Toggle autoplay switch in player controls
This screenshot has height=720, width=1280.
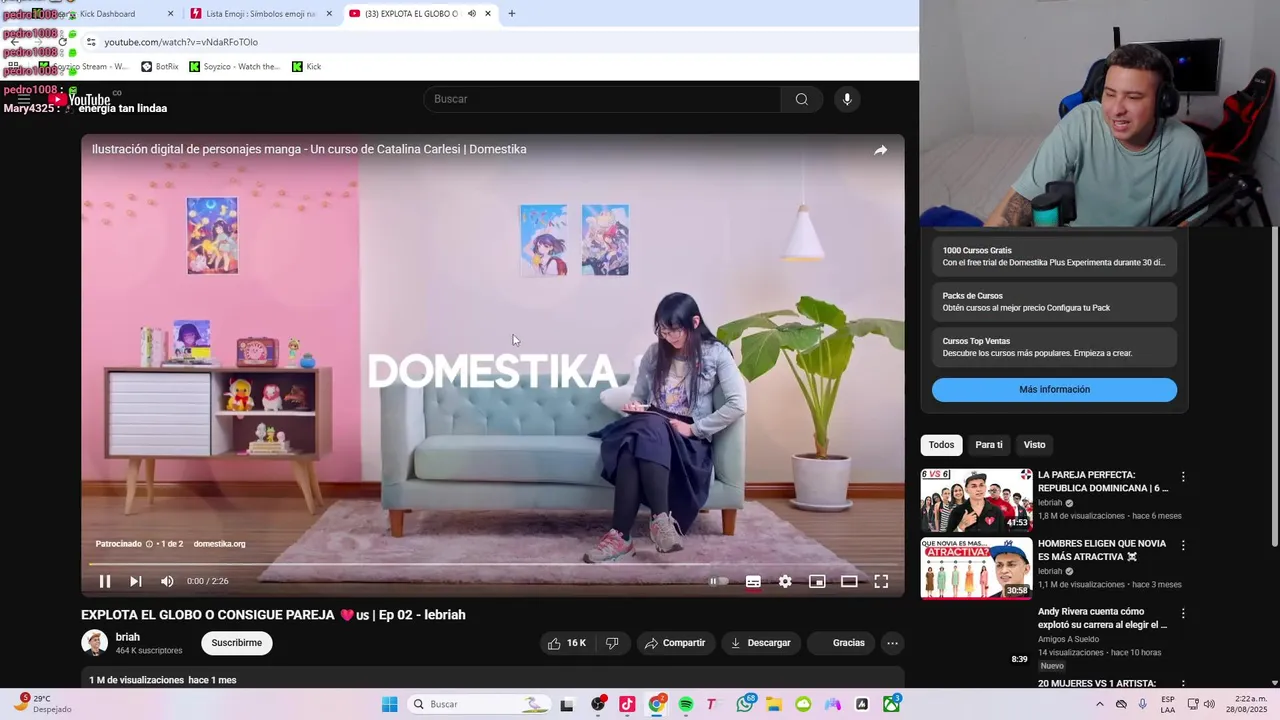click(x=719, y=581)
